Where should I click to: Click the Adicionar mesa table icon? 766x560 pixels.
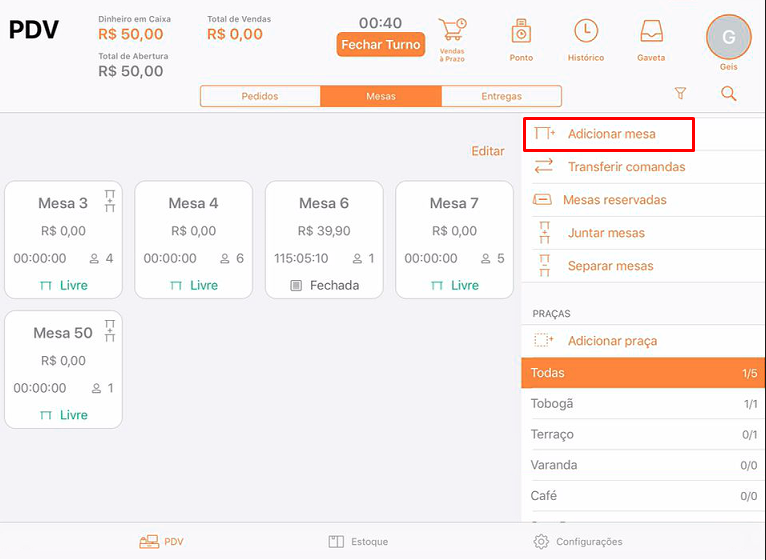pyautogui.click(x=545, y=133)
